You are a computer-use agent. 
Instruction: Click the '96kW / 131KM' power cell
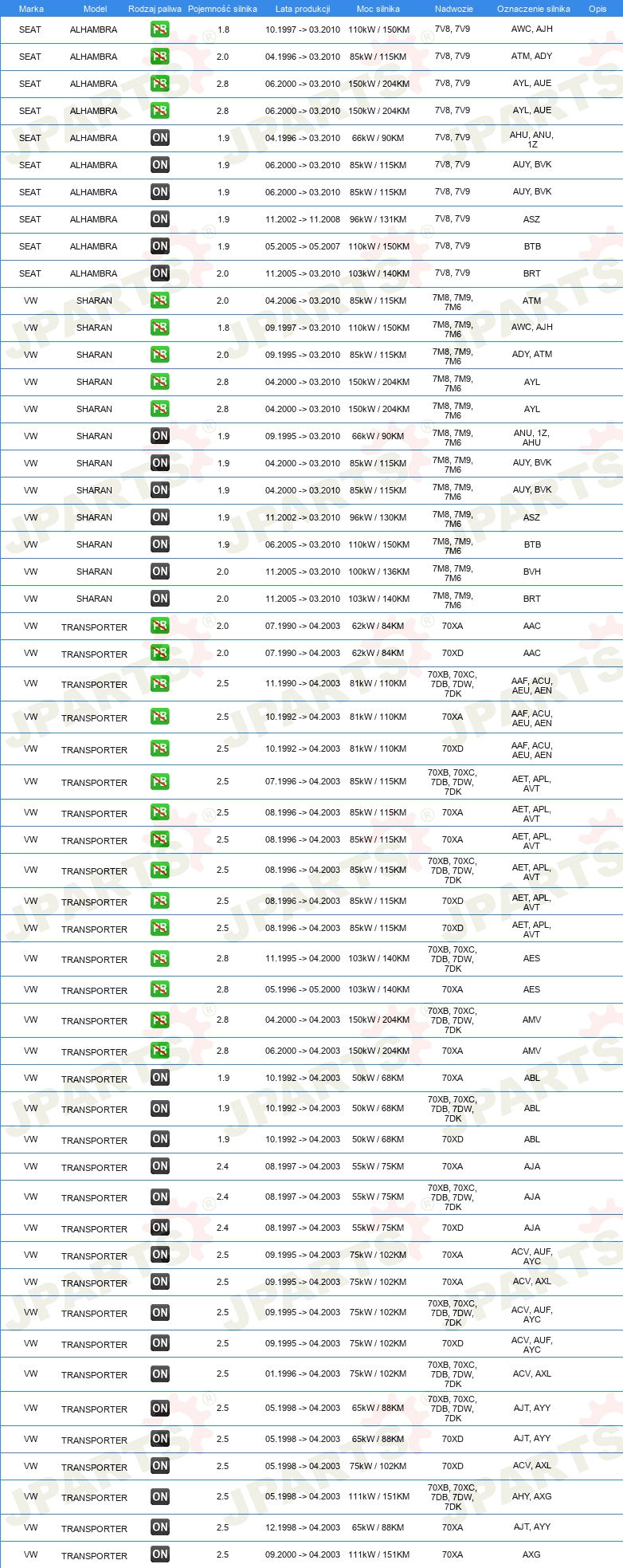378,219
